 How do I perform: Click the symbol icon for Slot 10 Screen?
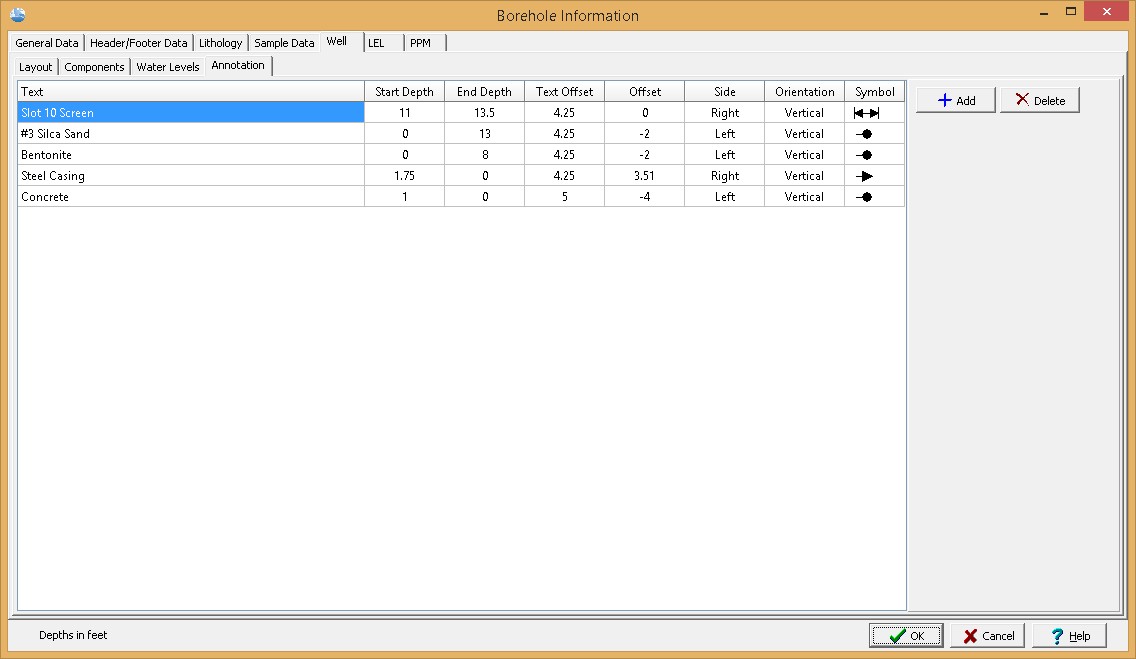(x=866, y=113)
